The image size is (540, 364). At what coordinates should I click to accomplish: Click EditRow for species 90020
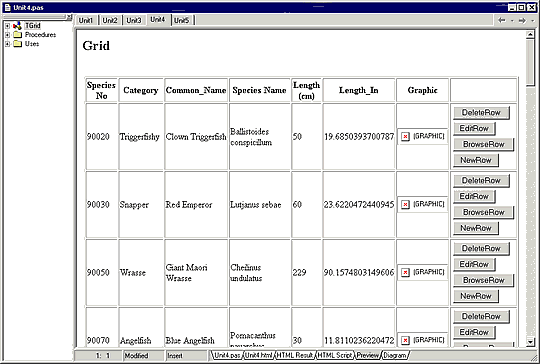(x=474, y=128)
